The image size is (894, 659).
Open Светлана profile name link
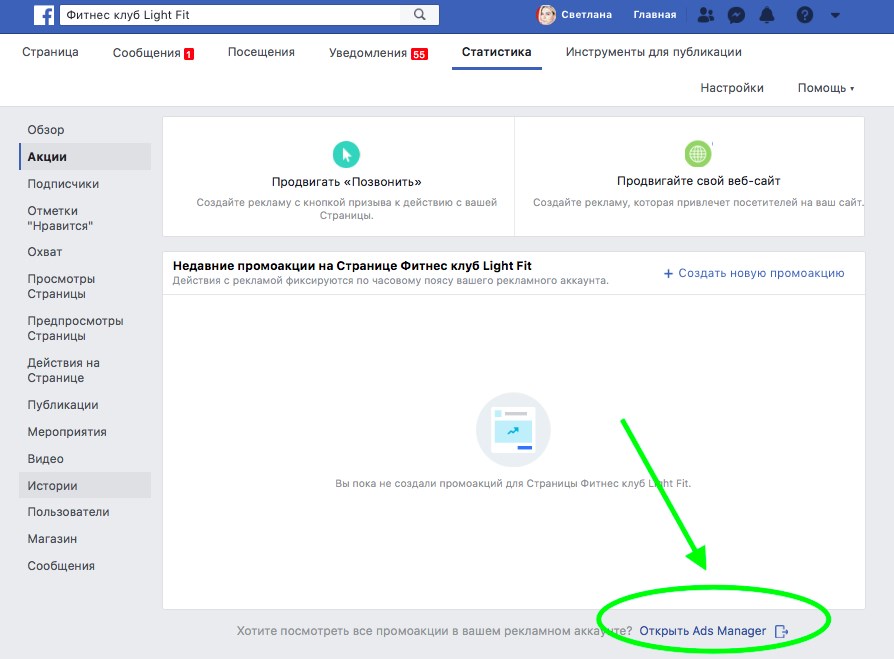586,15
